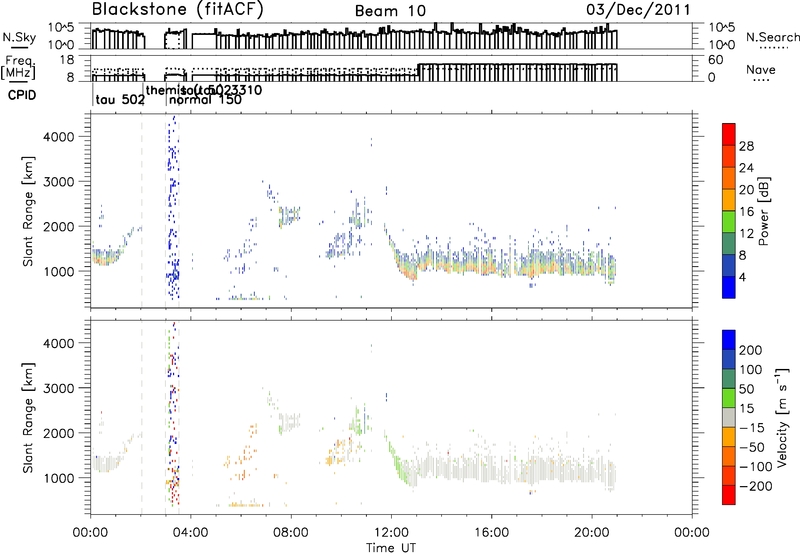This screenshot has height=554, width=800.
Task: Click the blue scatter column near 03:20 in Power panel
Action: pos(173,207)
